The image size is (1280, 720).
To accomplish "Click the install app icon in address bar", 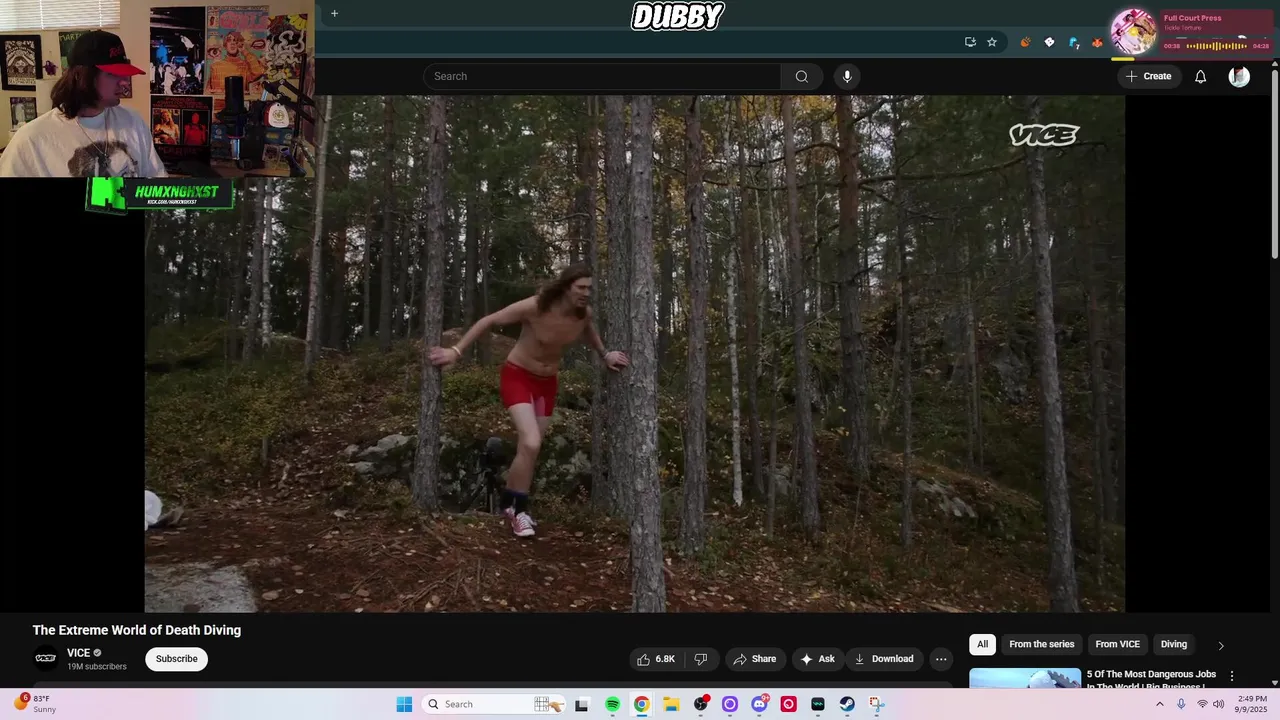I will point(970,42).
